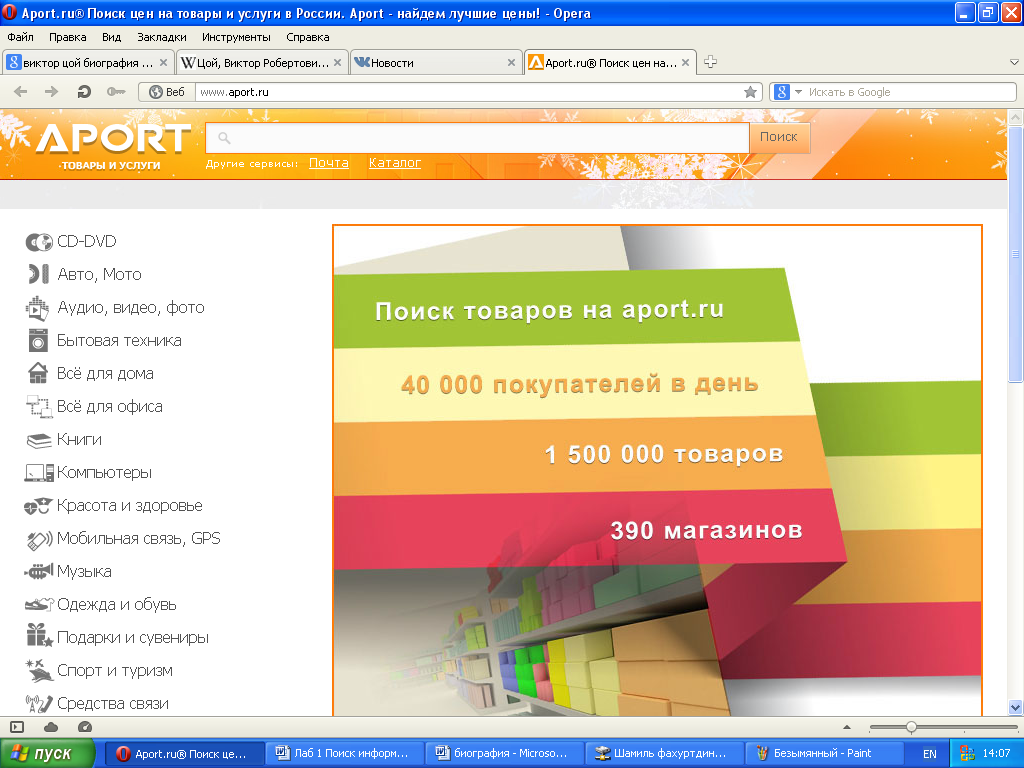Open the Каталог link
The width and height of the screenshot is (1024, 768).
coord(394,163)
